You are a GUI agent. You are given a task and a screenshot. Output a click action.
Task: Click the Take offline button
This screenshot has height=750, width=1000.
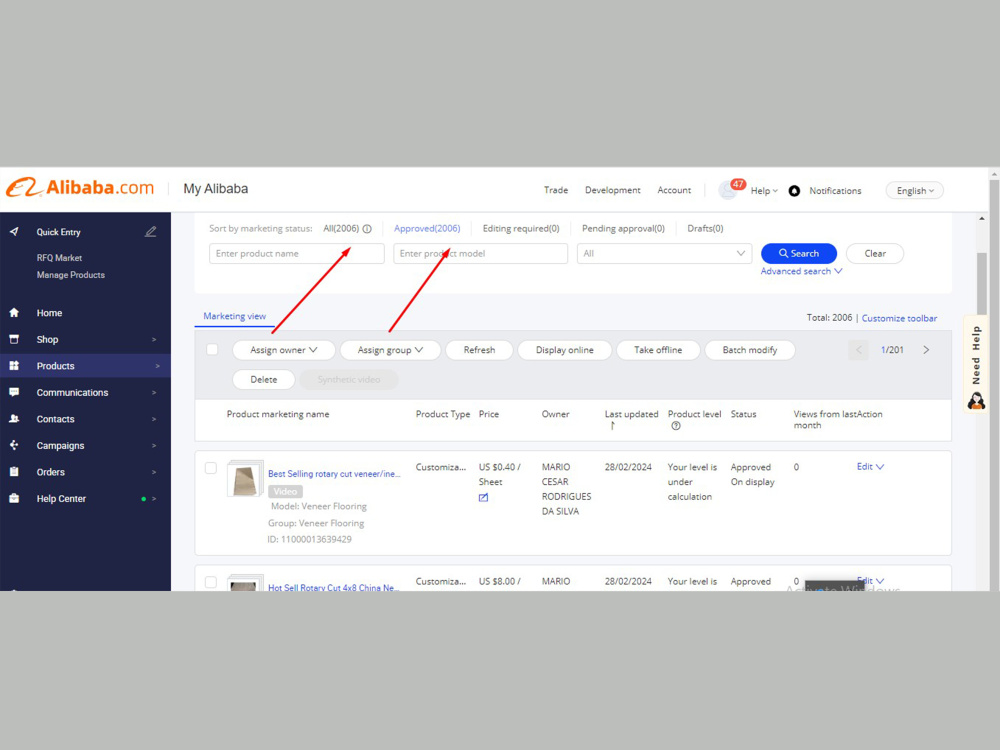coord(658,349)
